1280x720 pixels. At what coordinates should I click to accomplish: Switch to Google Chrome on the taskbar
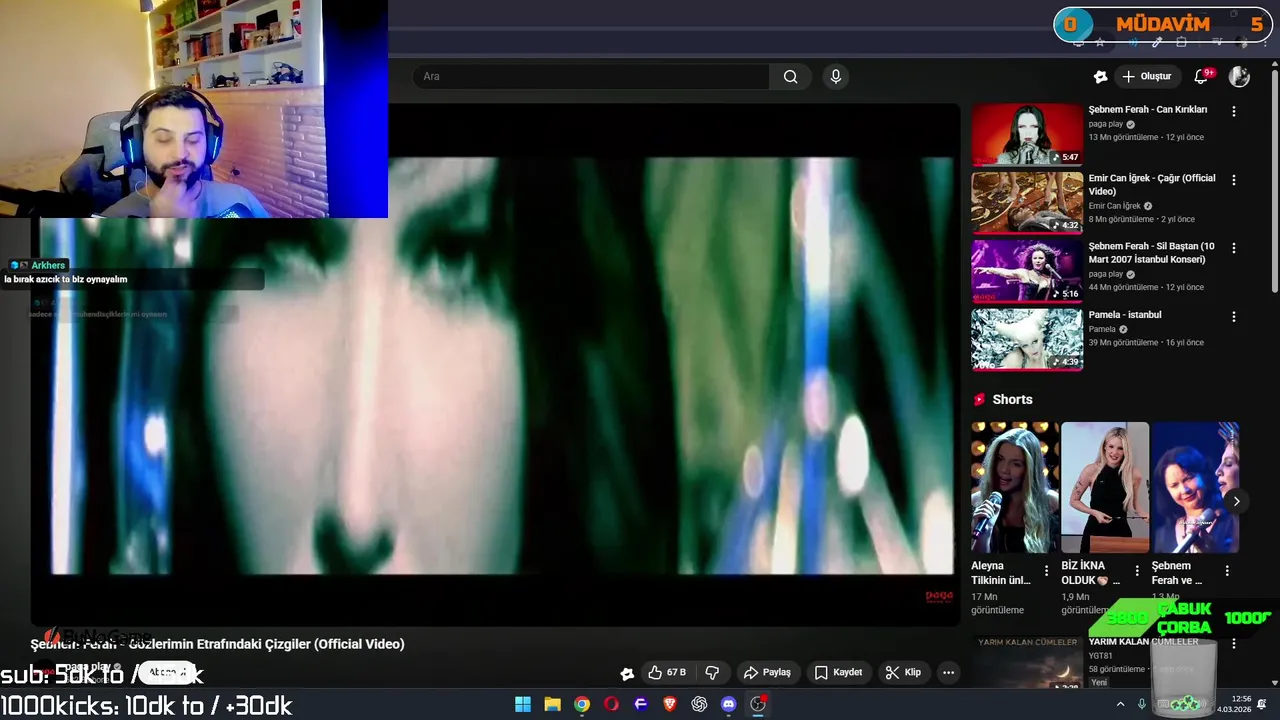point(582,704)
